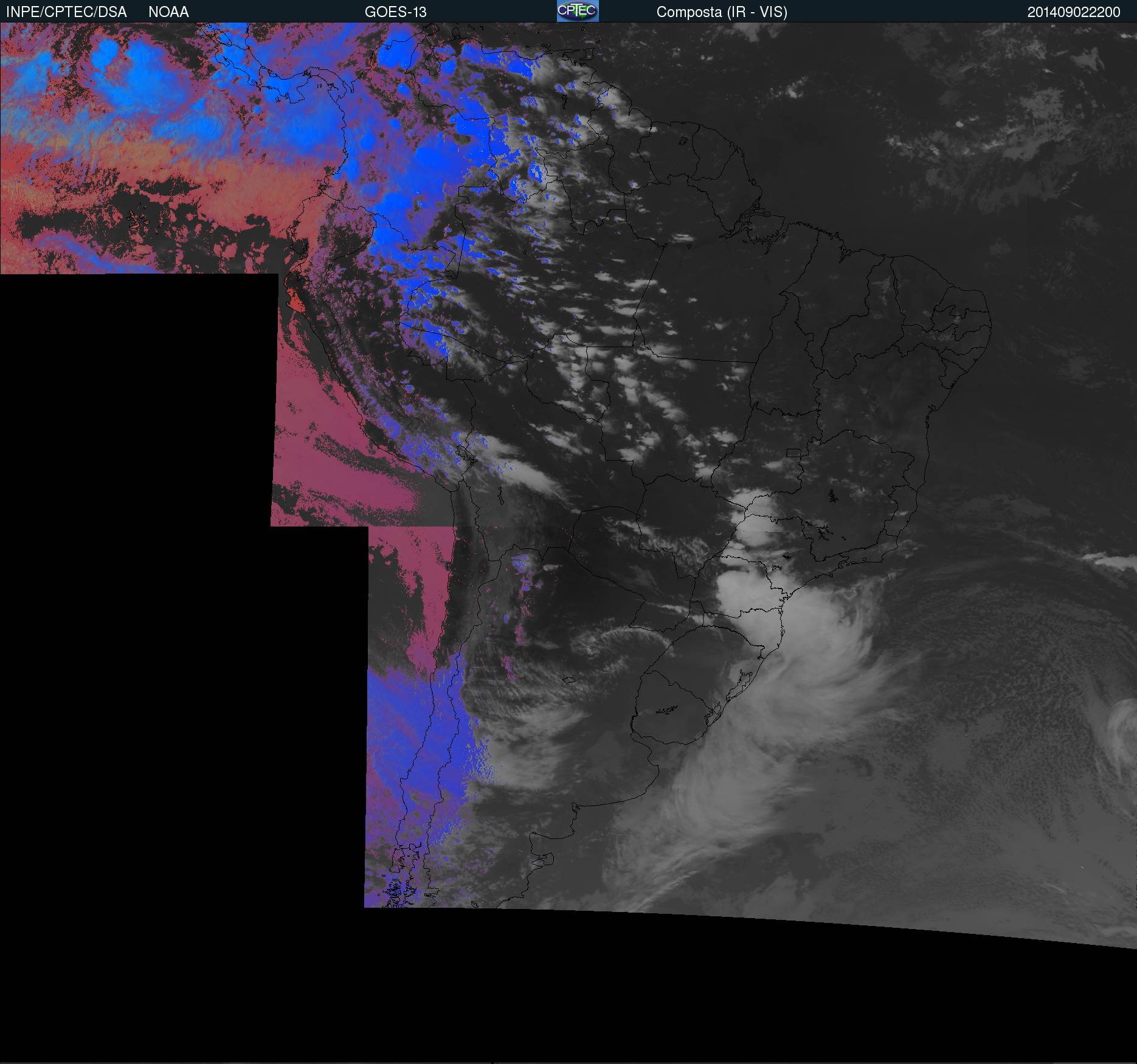Click the NOAA label in the header
This screenshot has height=1064, width=1137.
pos(168,12)
